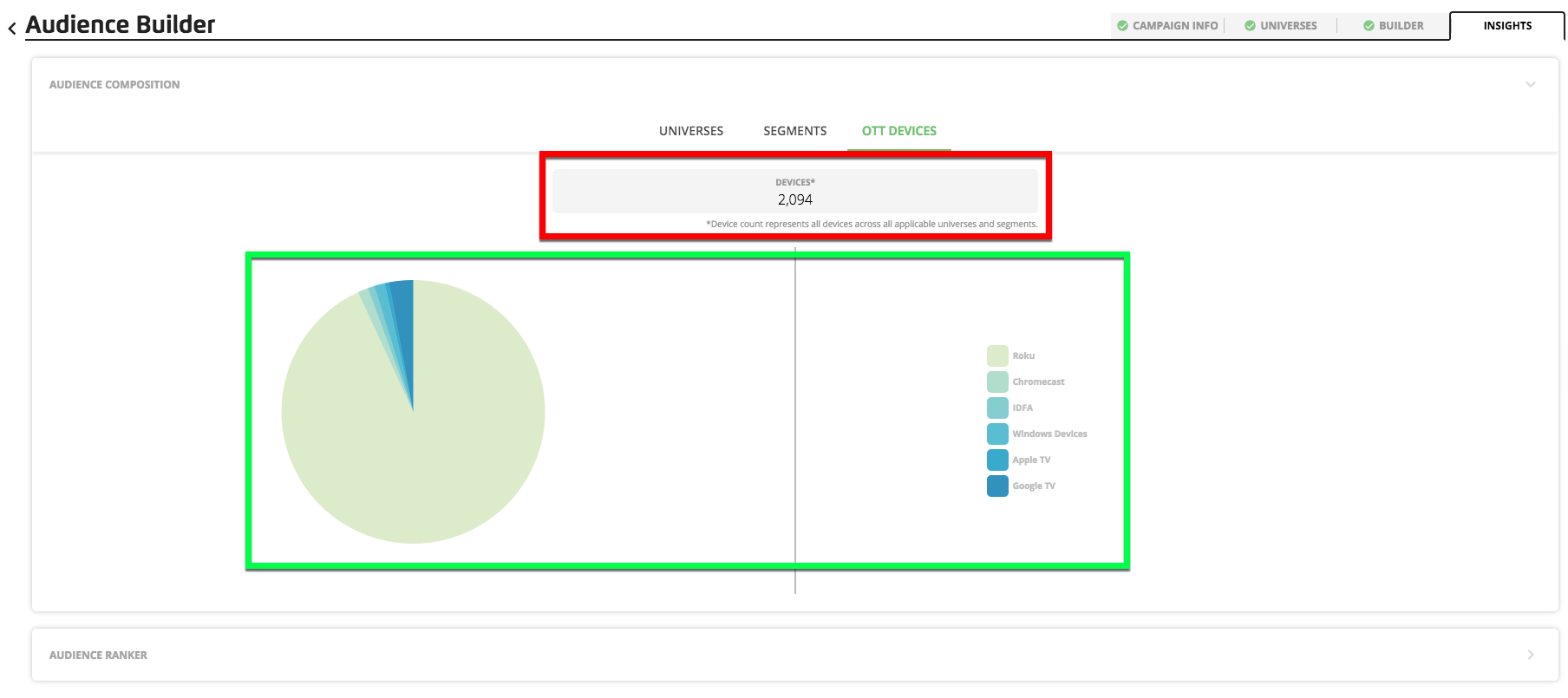The image size is (1568, 698).
Task: Click the Apple TV legend label
Action: 1031,460
